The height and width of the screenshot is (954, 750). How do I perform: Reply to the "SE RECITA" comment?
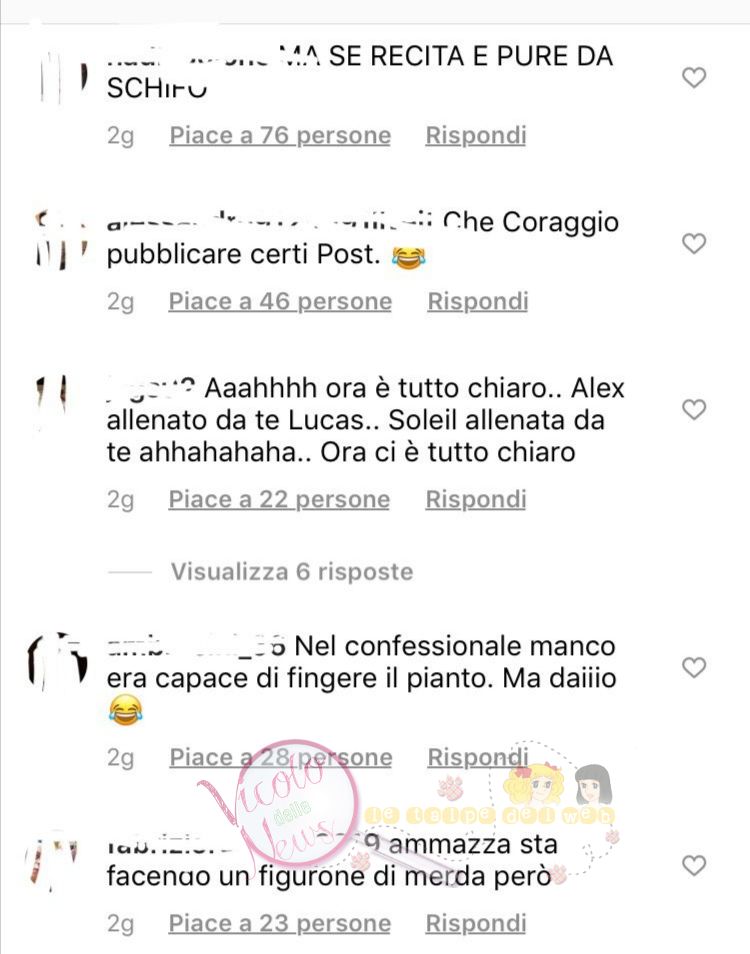pos(476,136)
